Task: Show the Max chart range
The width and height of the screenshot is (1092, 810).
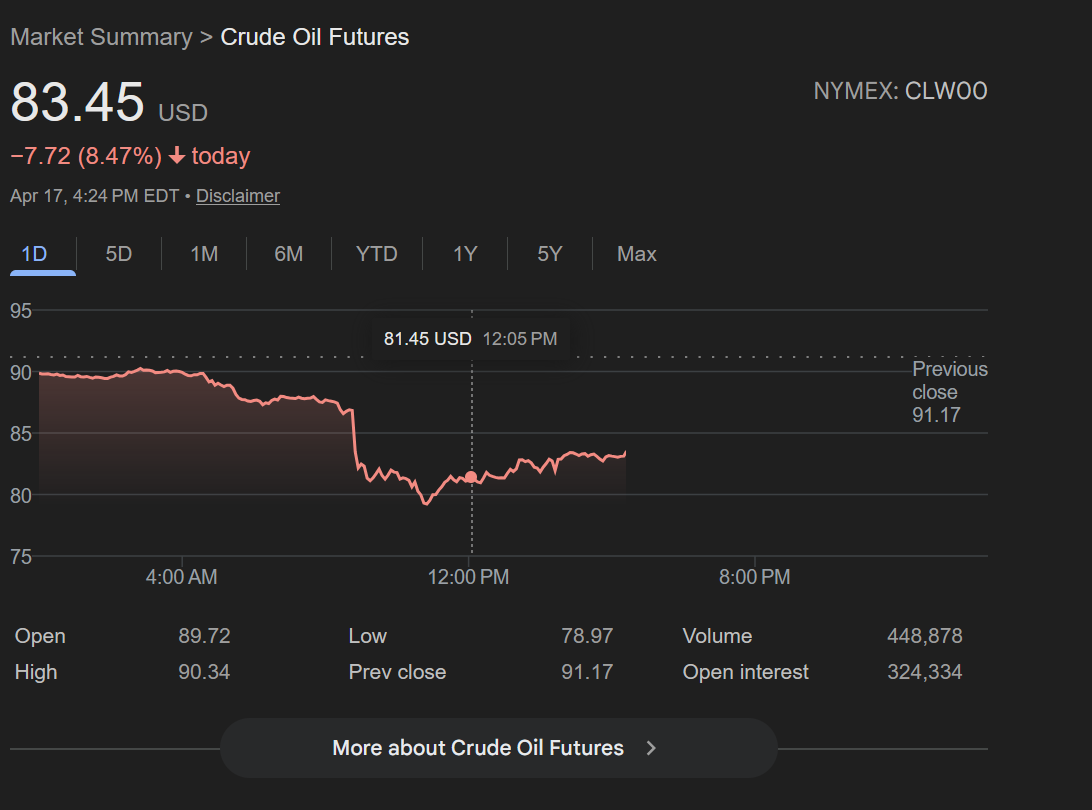Action: pyautogui.click(x=637, y=254)
